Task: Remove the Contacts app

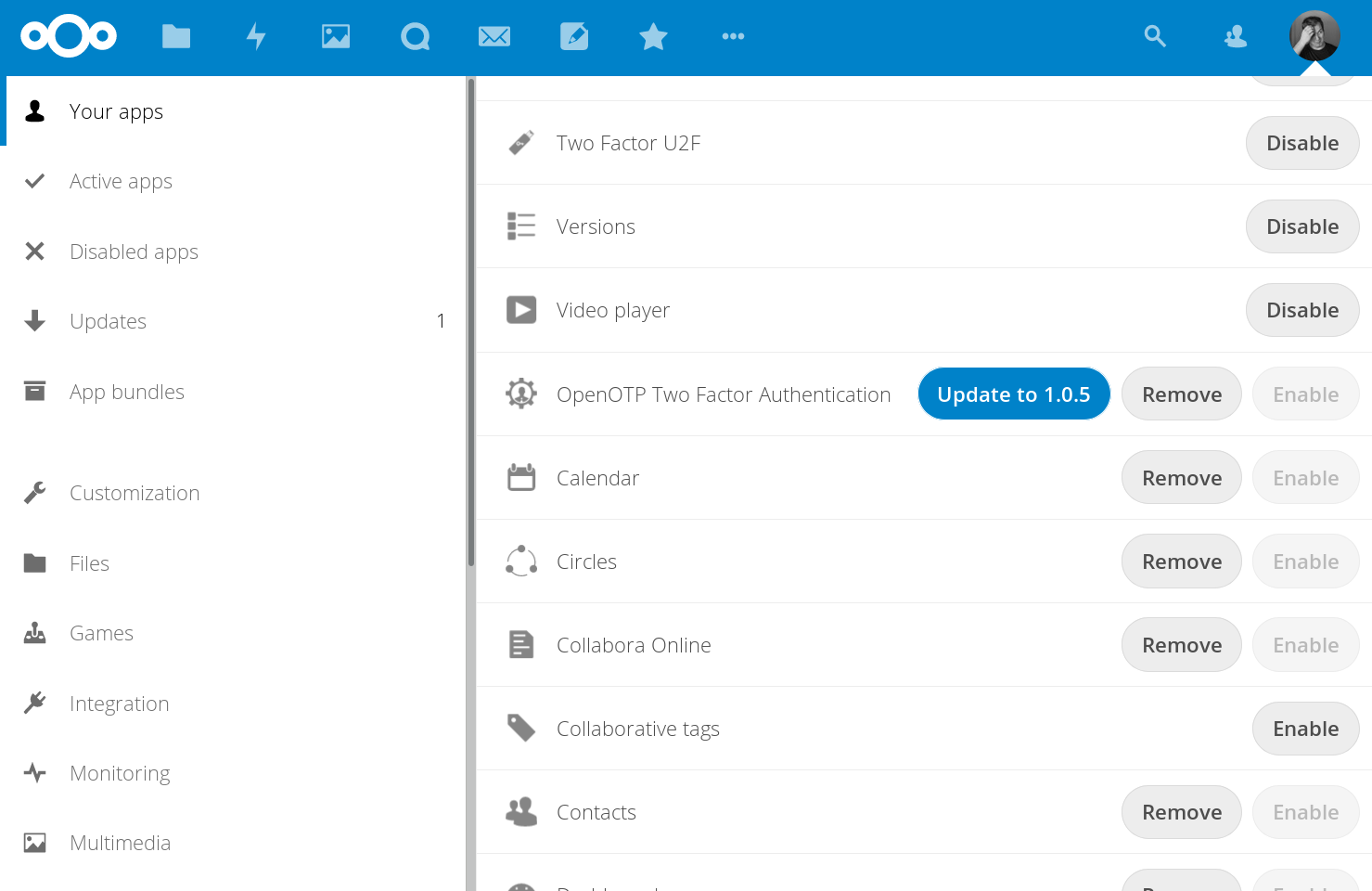Action: [x=1182, y=812]
